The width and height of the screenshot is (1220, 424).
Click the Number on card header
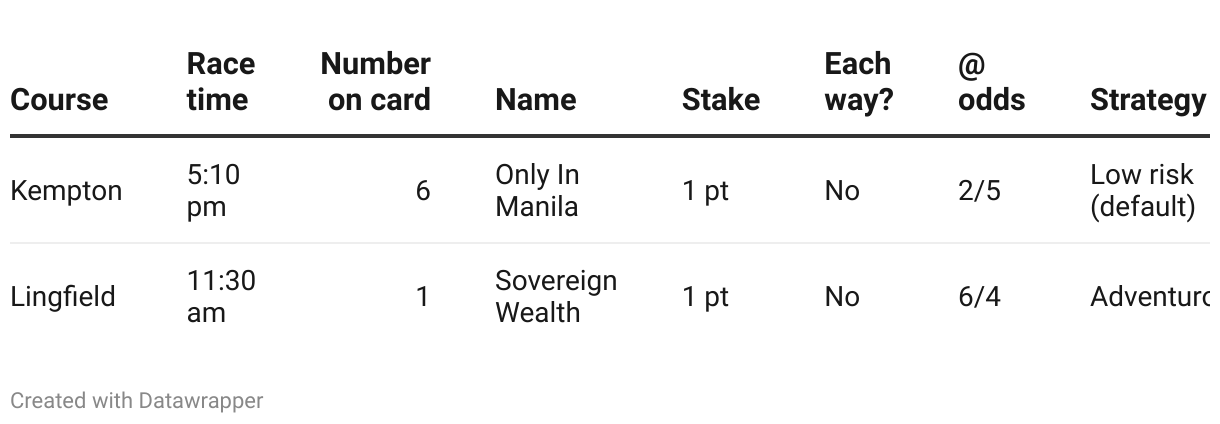click(x=375, y=81)
